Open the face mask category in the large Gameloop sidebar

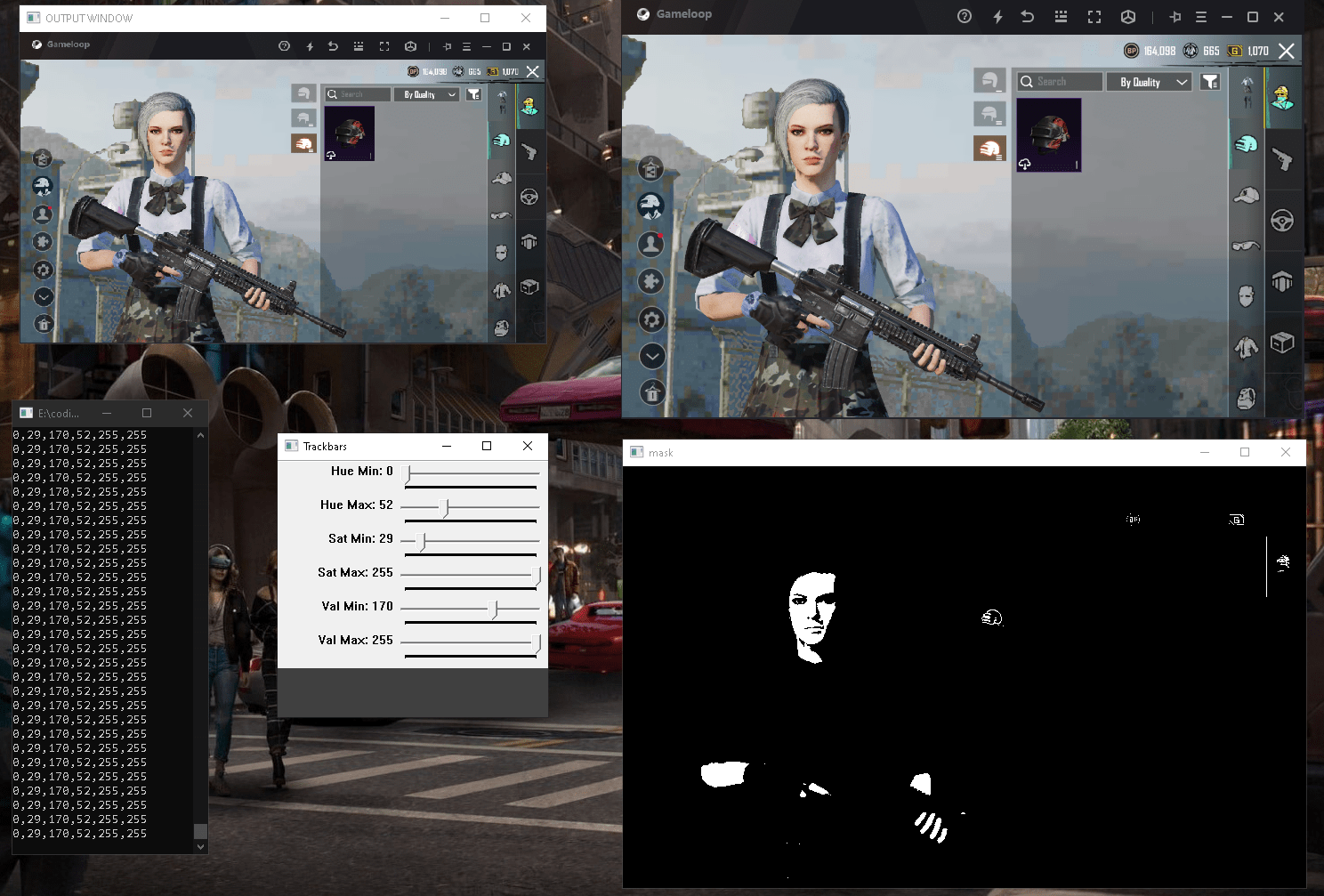(1247, 296)
